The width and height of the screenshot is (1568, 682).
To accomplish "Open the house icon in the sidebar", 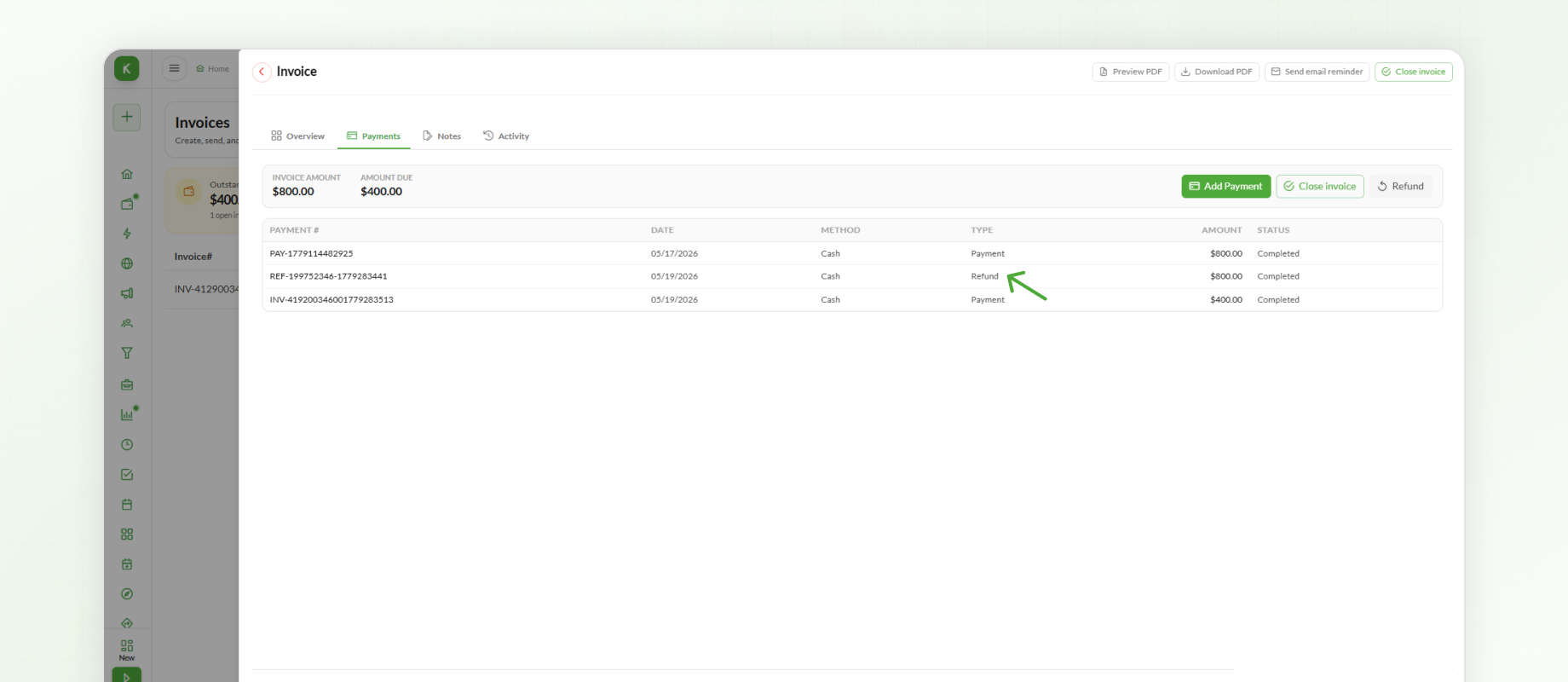I will click(127, 174).
